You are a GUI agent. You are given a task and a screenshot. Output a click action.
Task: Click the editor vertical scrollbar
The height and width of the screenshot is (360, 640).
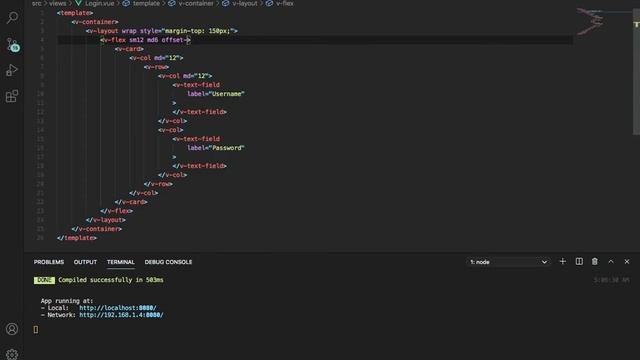click(636, 71)
